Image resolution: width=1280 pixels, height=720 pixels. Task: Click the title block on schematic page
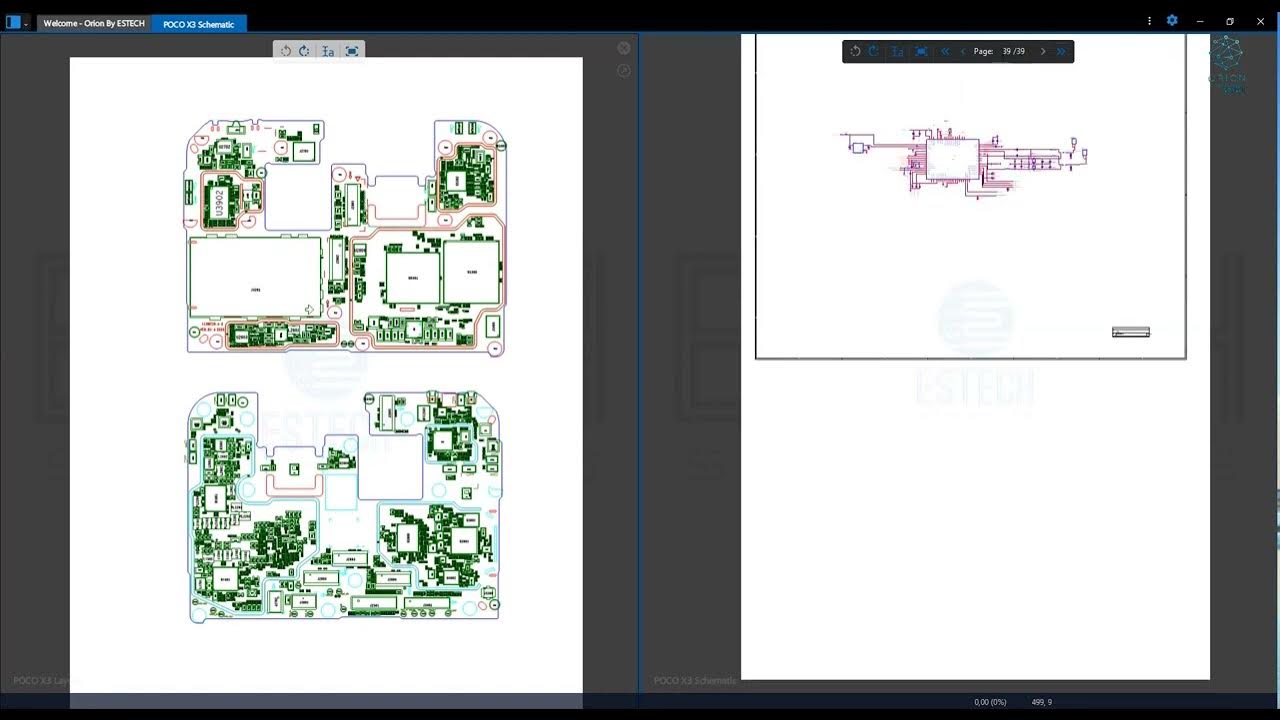click(1131, 332)
